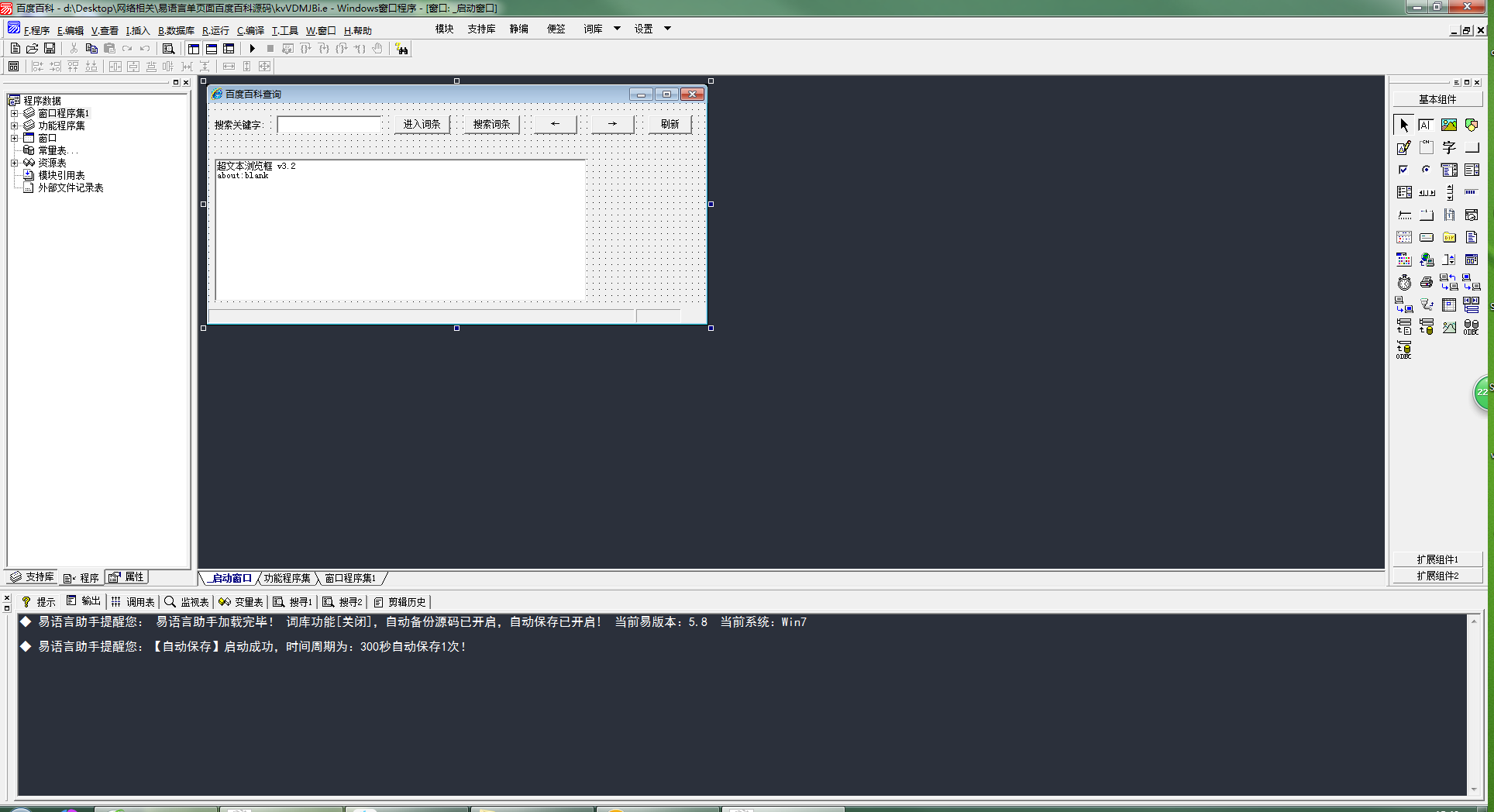Open the dropdown arrow next to 词库
The height and width of the screenshot is (812, 1494).
click(617, 29)
